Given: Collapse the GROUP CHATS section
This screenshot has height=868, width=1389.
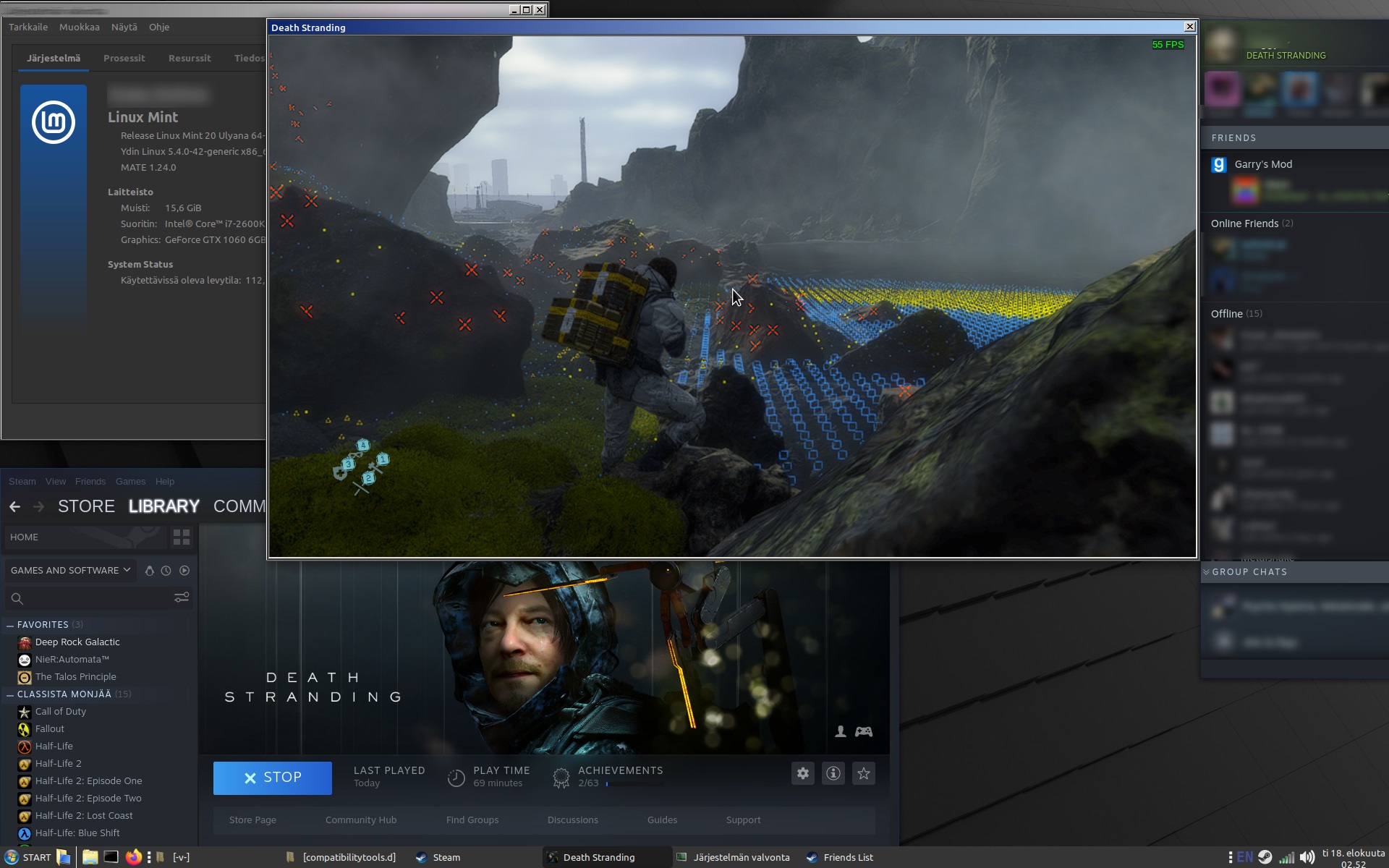Looking at the screenshot, I should pyautogui.click(x=1206, y=571).
